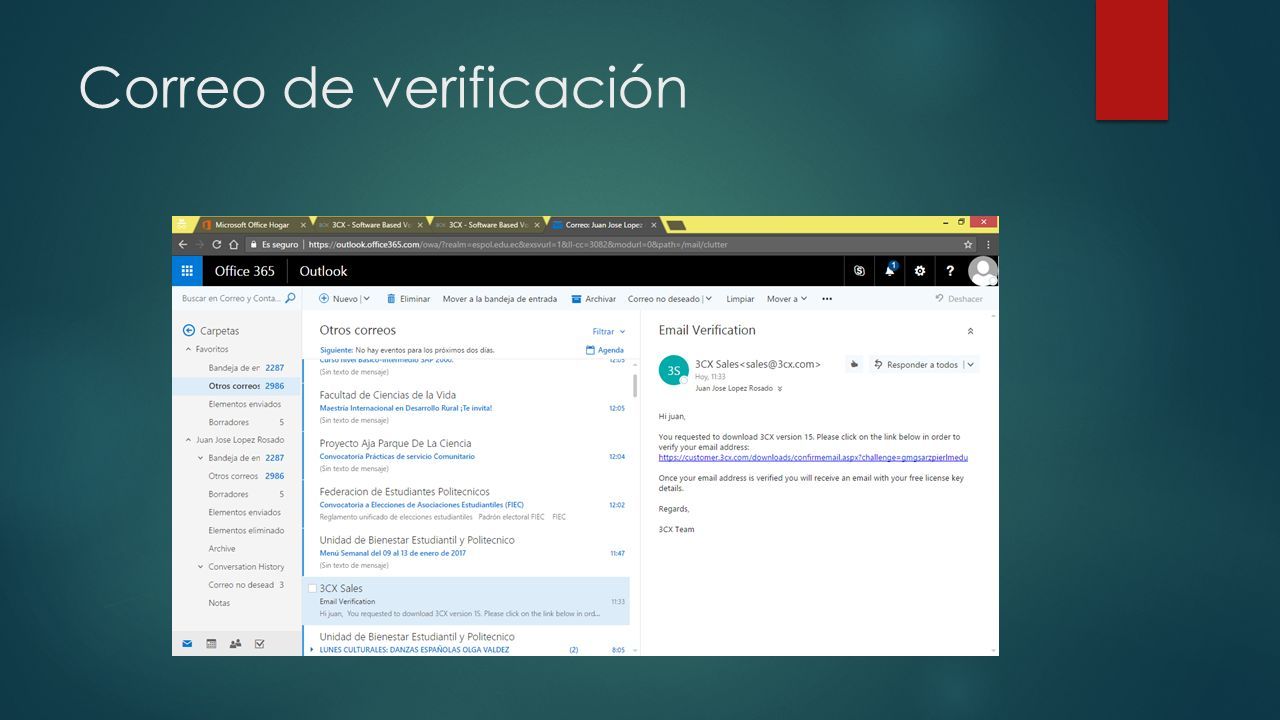Image resolution: width=1280 pixels, height=720 pixels.
Task: Reload the page in the browser
Action: click(215, 244)
